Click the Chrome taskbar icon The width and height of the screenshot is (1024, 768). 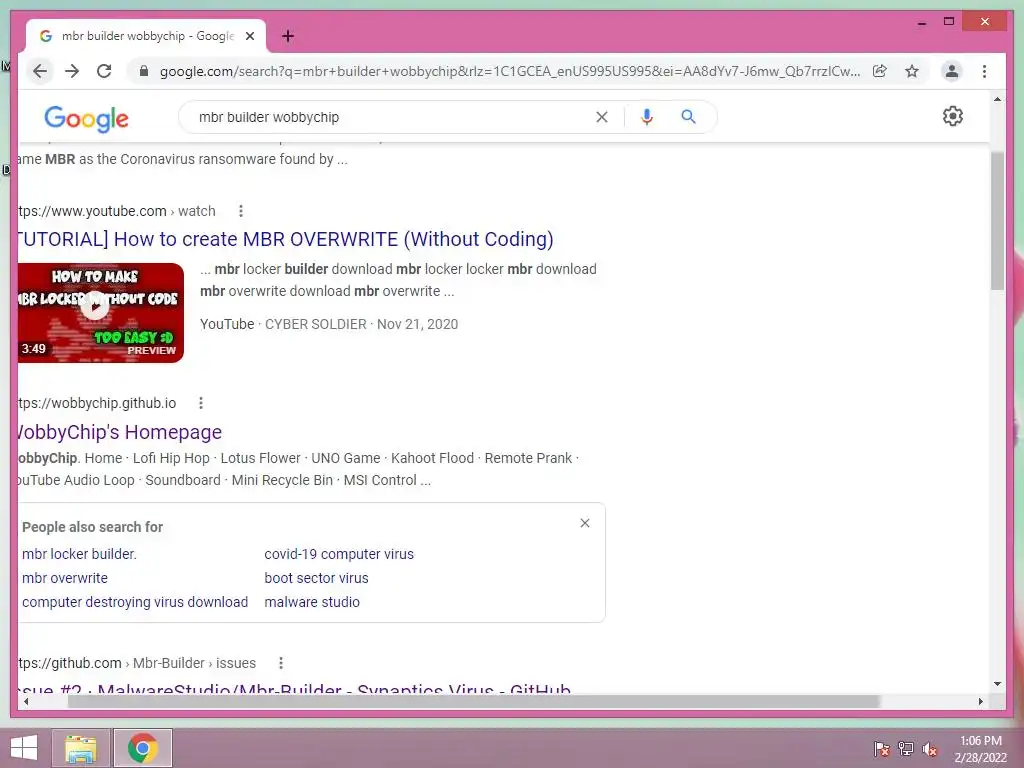coord(143,748)
